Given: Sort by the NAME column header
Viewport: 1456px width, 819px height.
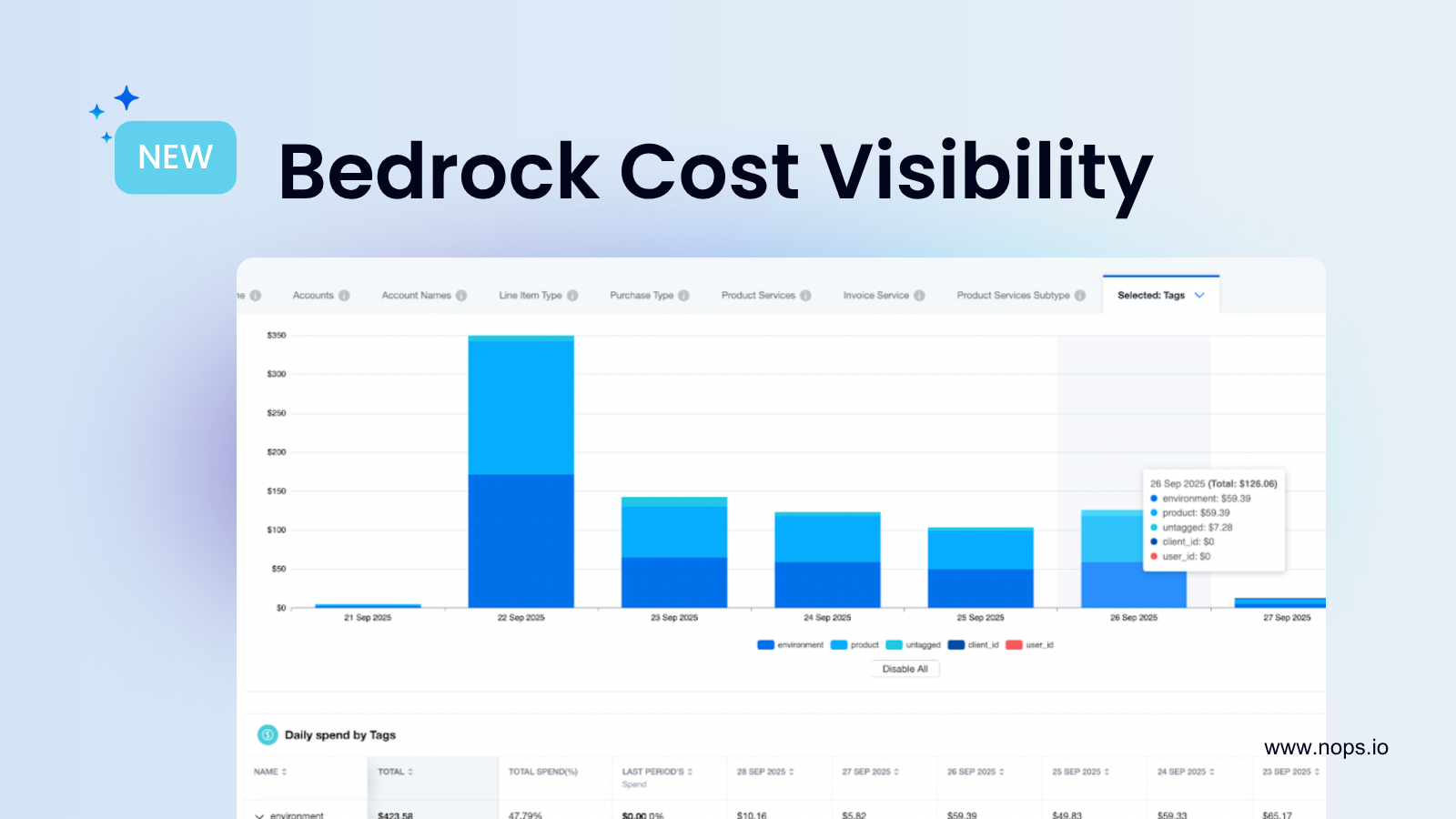Looking at the screenshot, I should coord(270,772).
